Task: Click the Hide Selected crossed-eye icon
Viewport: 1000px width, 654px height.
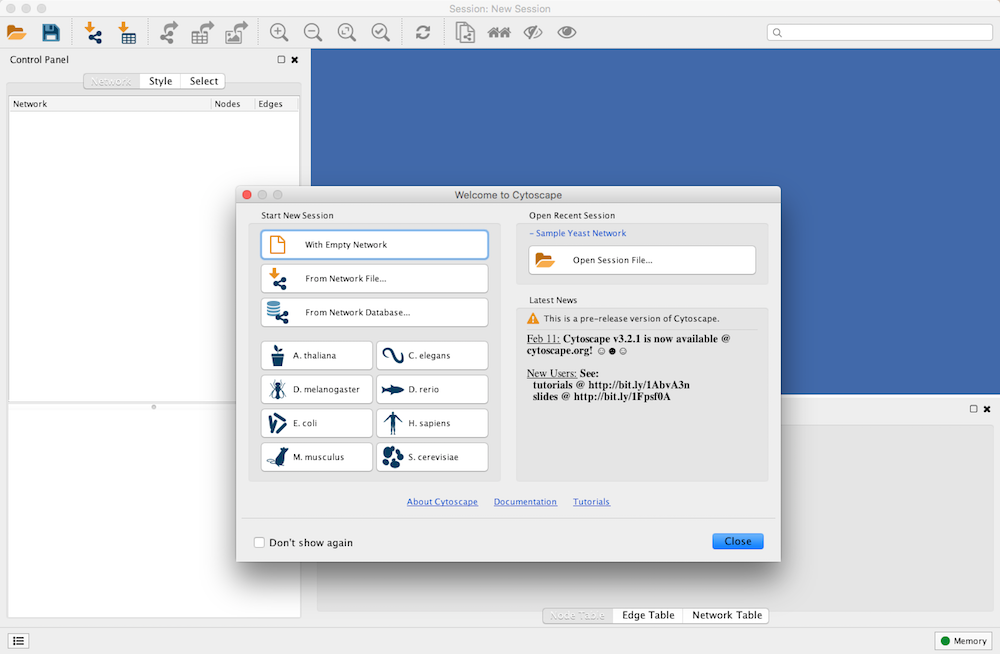Action: (533, 33)
